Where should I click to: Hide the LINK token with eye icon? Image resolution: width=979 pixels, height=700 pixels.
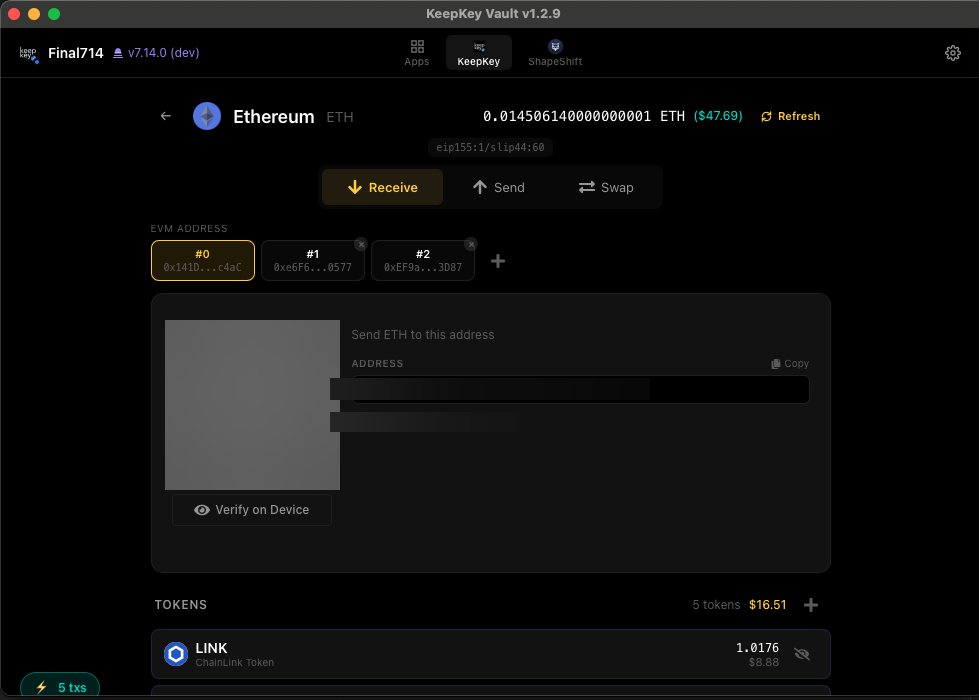click(801, 654)
